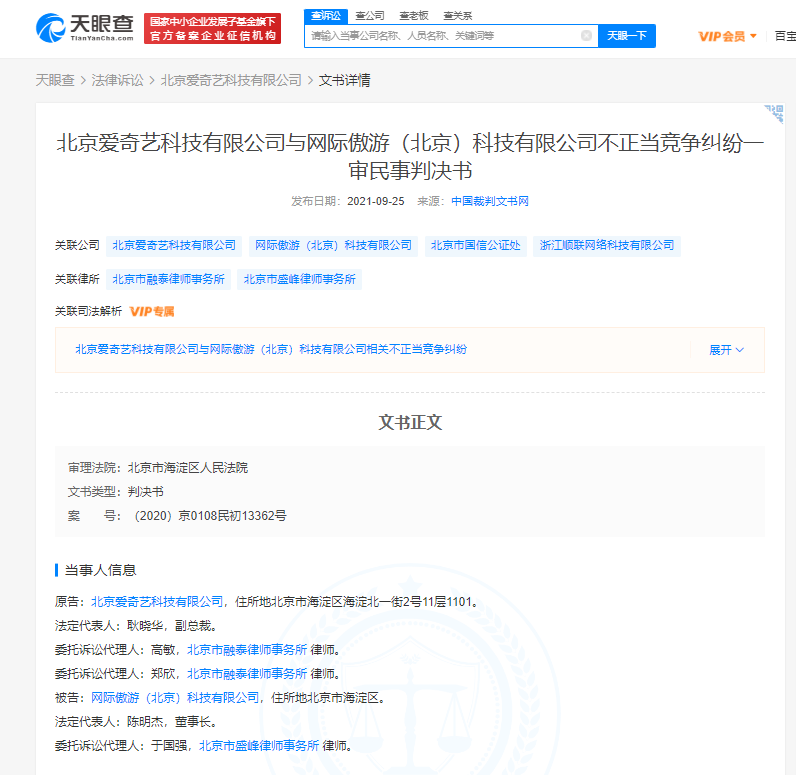
Task: Click the 文书正文 heading
Action: click(x=410, y=422)
